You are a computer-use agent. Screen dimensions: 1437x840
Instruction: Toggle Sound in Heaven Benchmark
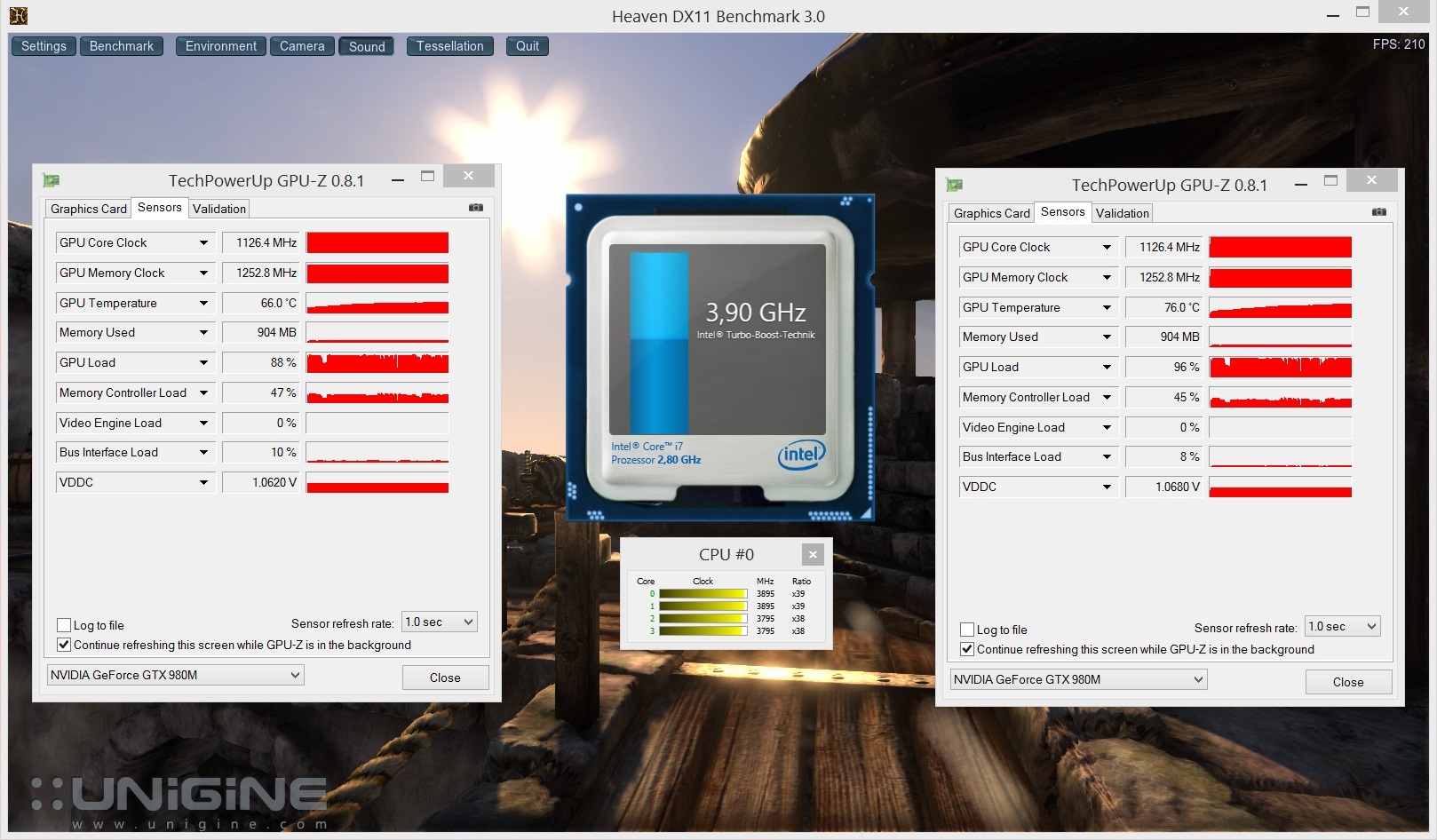pyautogui.click(x=367, y=46)
